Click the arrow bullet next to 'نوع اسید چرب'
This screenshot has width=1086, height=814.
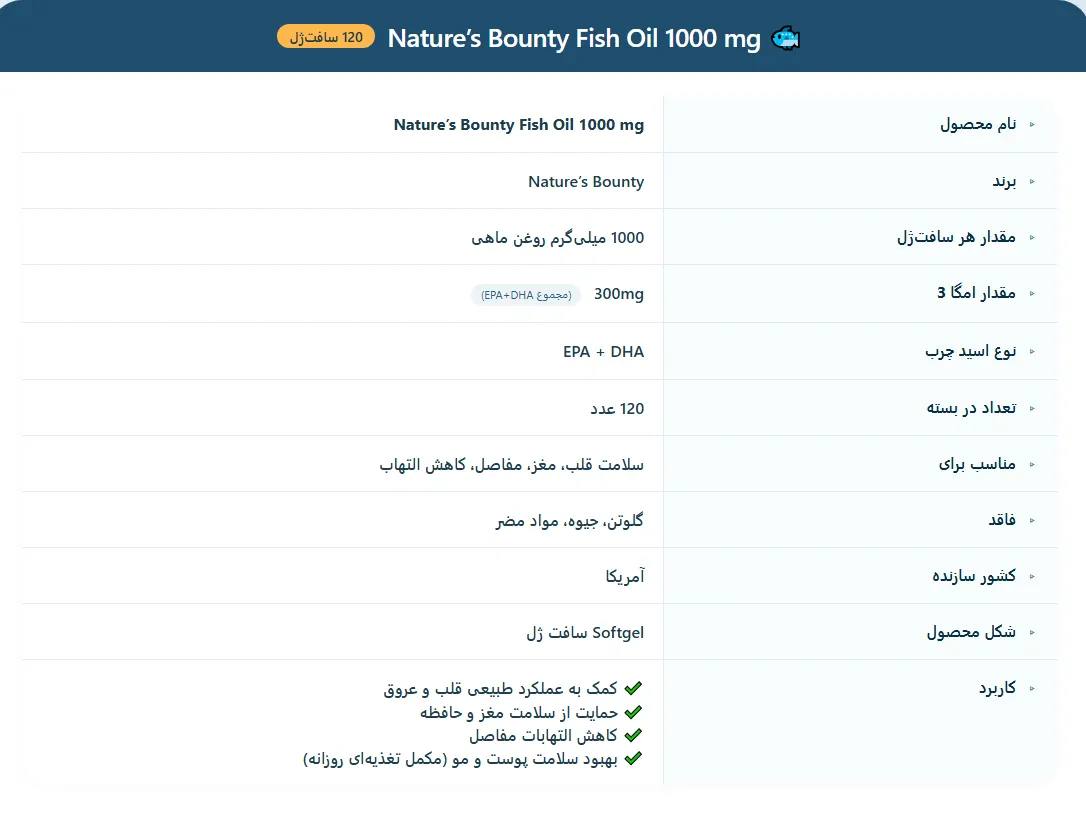point(1032,352)
